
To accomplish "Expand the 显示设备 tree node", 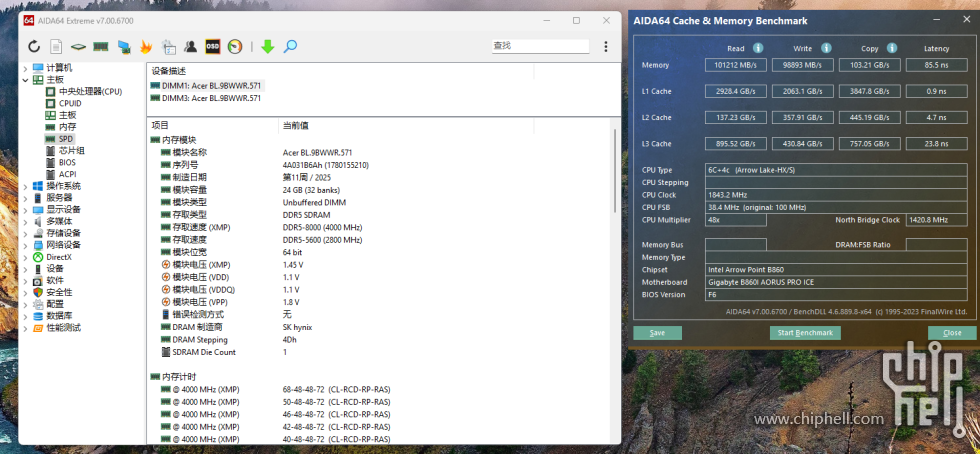I will coord(25,209).
